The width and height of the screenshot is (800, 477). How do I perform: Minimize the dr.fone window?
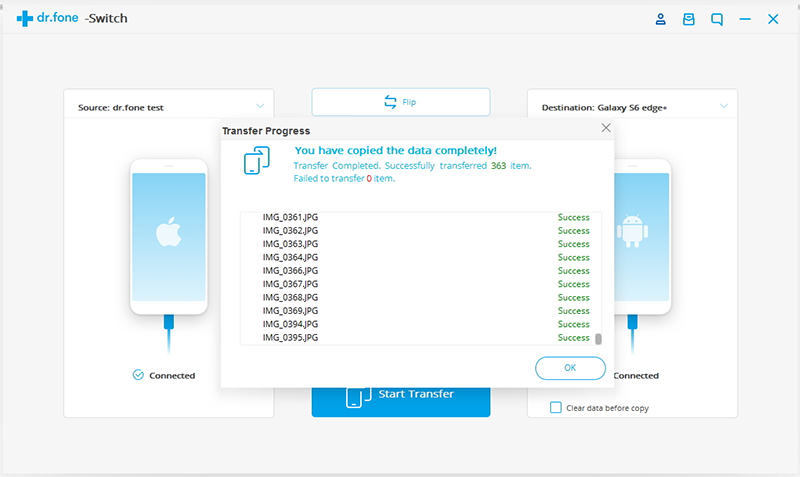click(744, 19)
